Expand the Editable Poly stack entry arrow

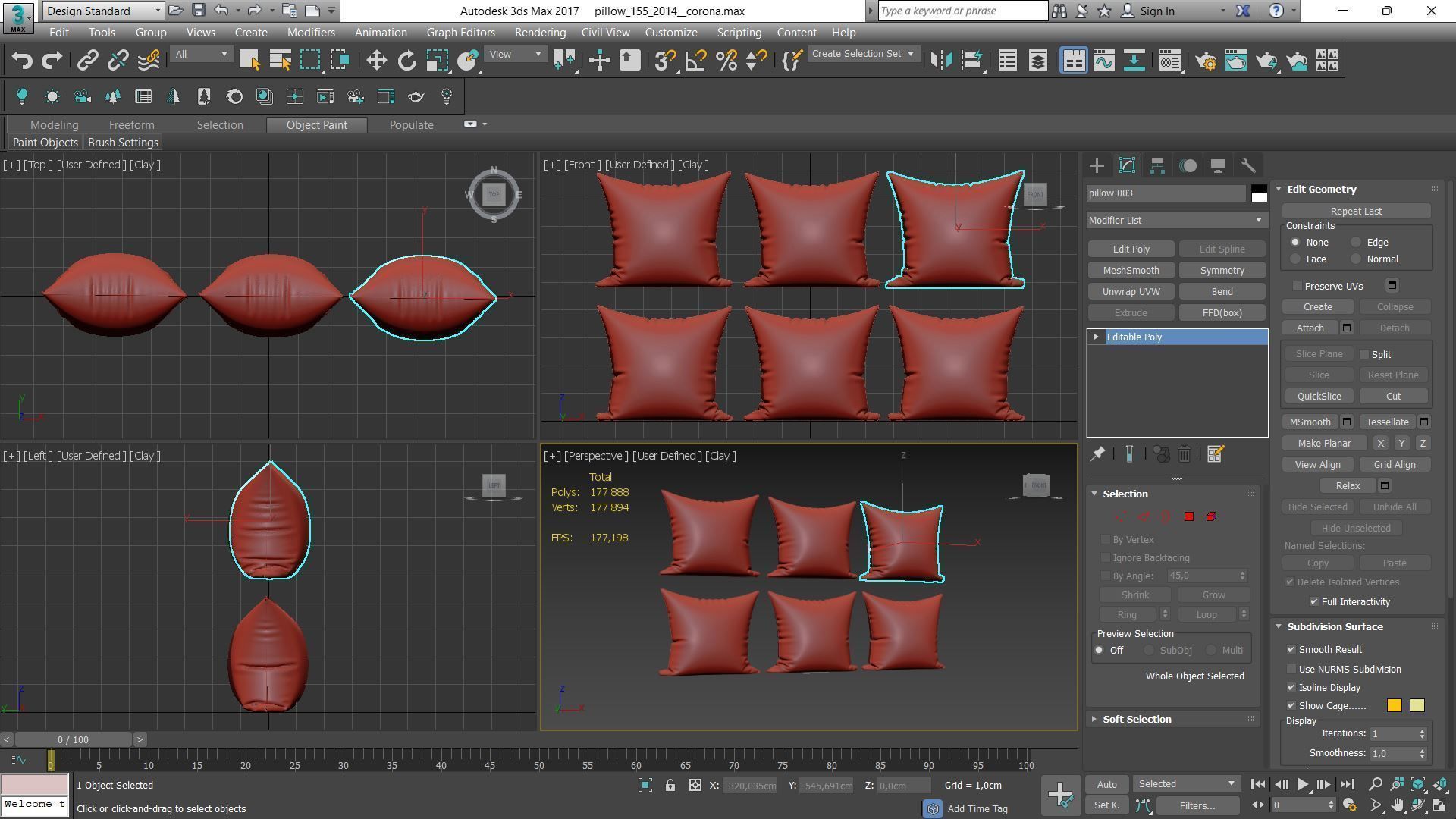pos(1096,337)
